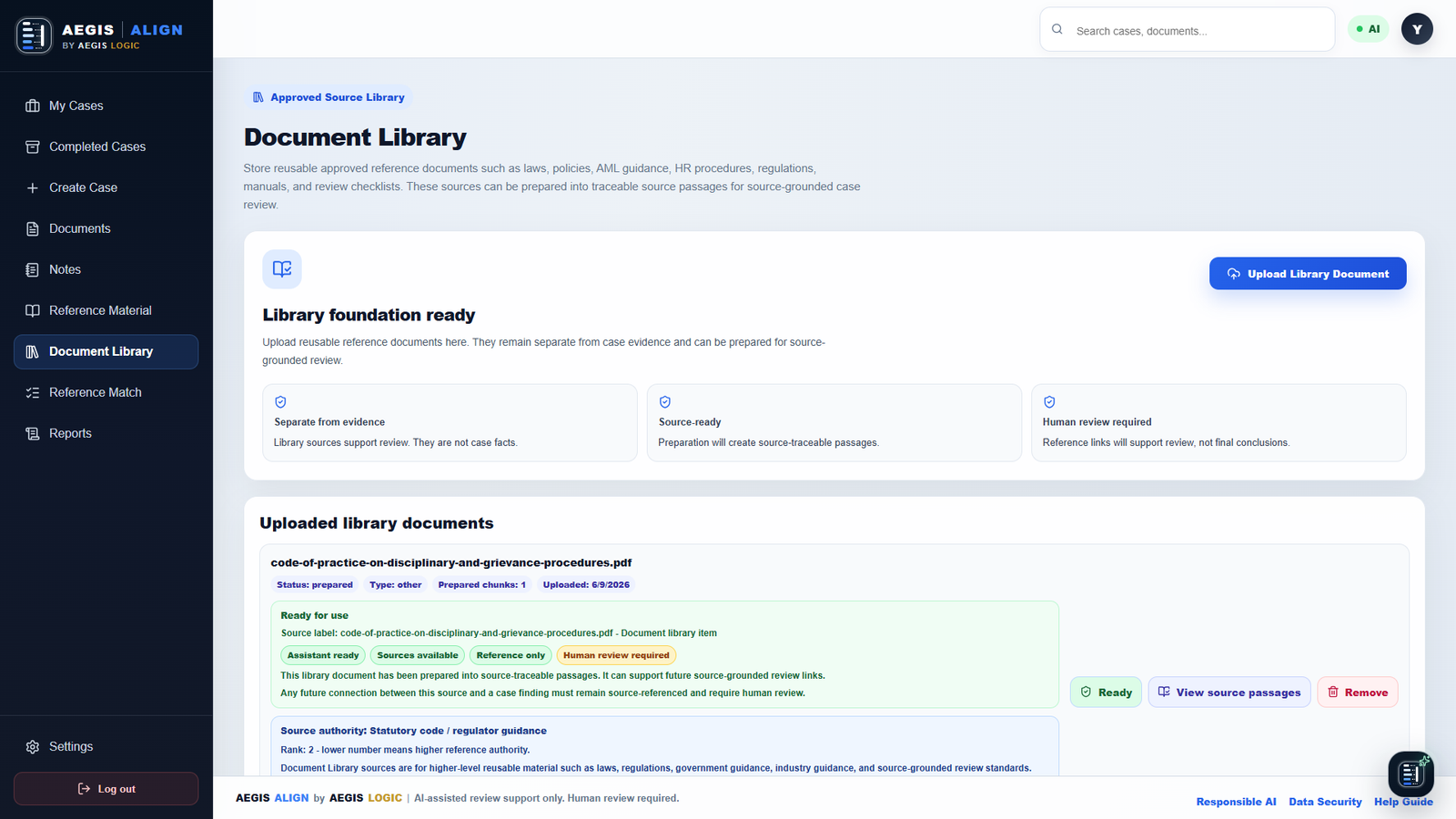Click Documents file icon
1456x819 pixels.
click(x=33, y=228)
